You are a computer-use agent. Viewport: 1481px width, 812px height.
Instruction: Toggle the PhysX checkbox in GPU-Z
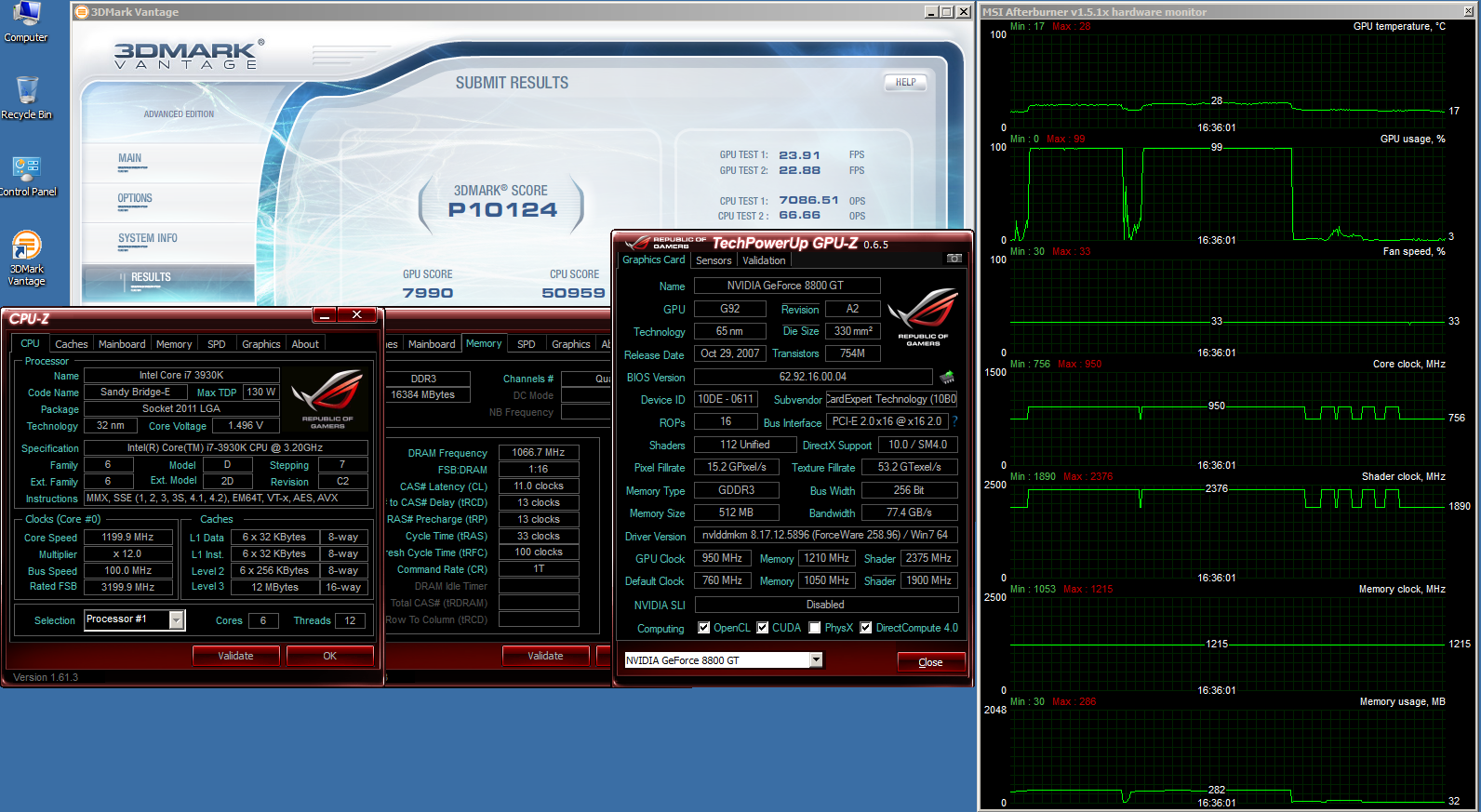click(x=815, y=628)
